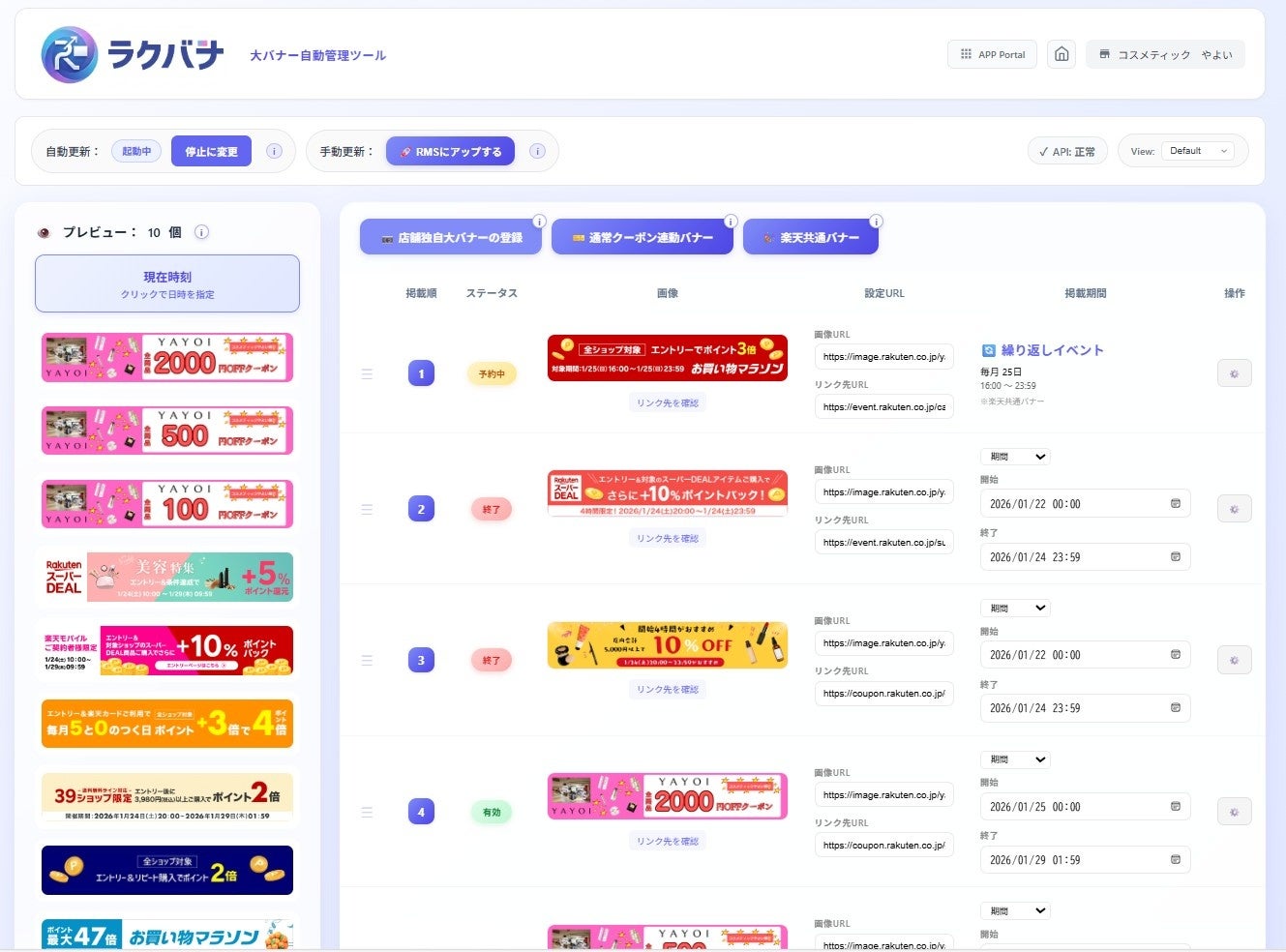
Task: Open row 5 期間 type dropdown
Action: pos(1015,910)
